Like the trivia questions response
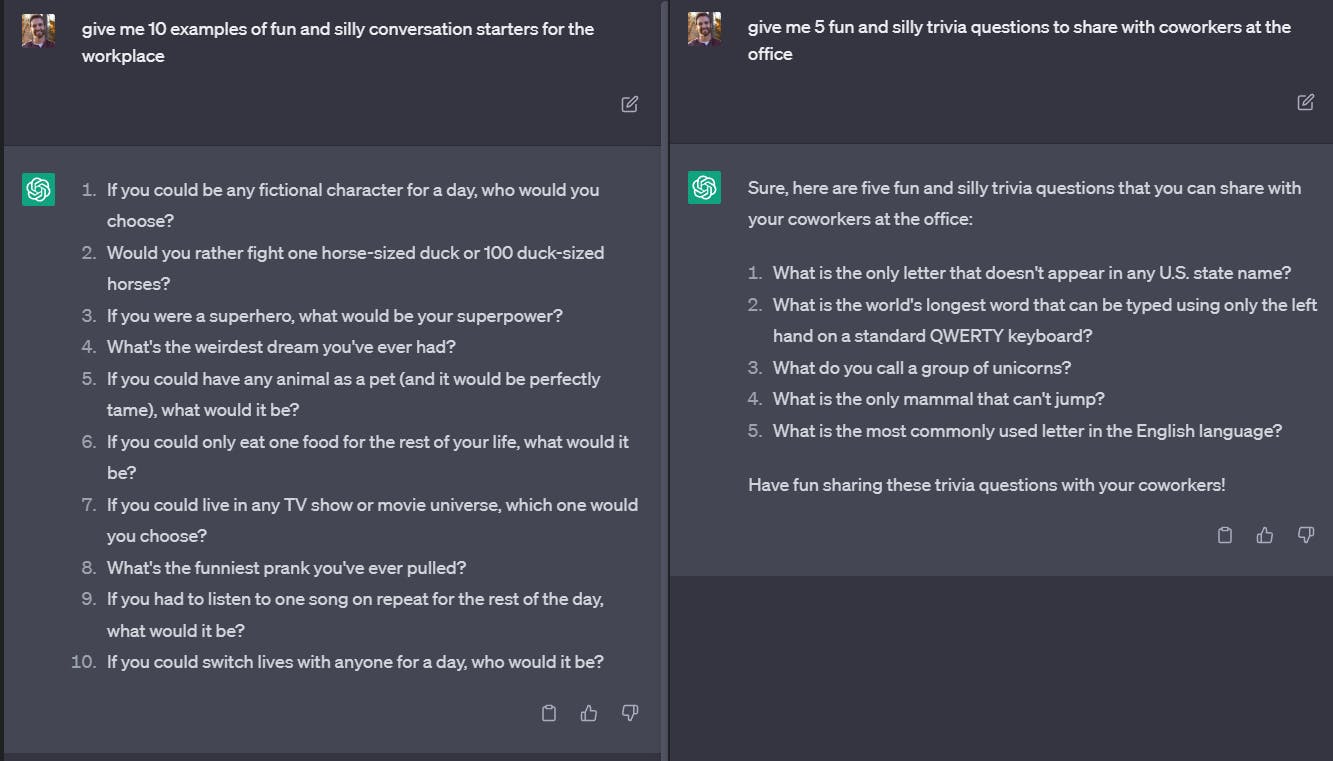The image size is (1333, 761). point(1265,535)
